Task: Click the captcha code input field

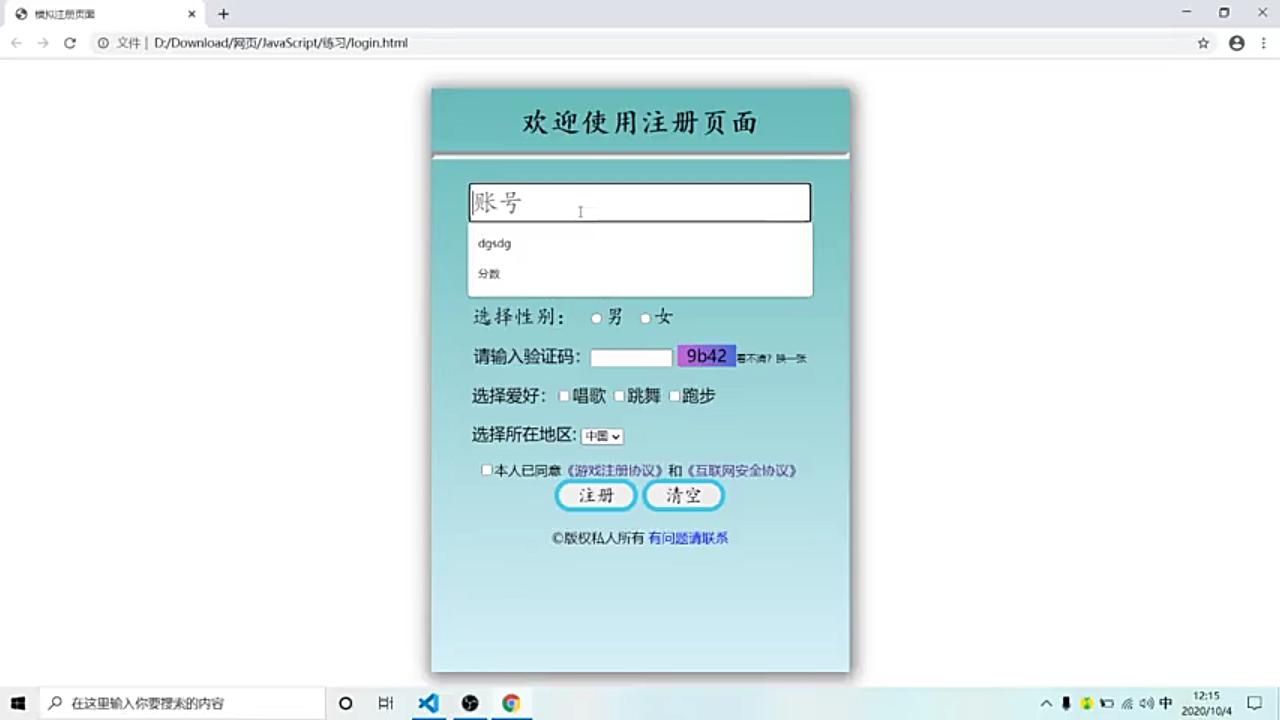Action: click(631, 358)
